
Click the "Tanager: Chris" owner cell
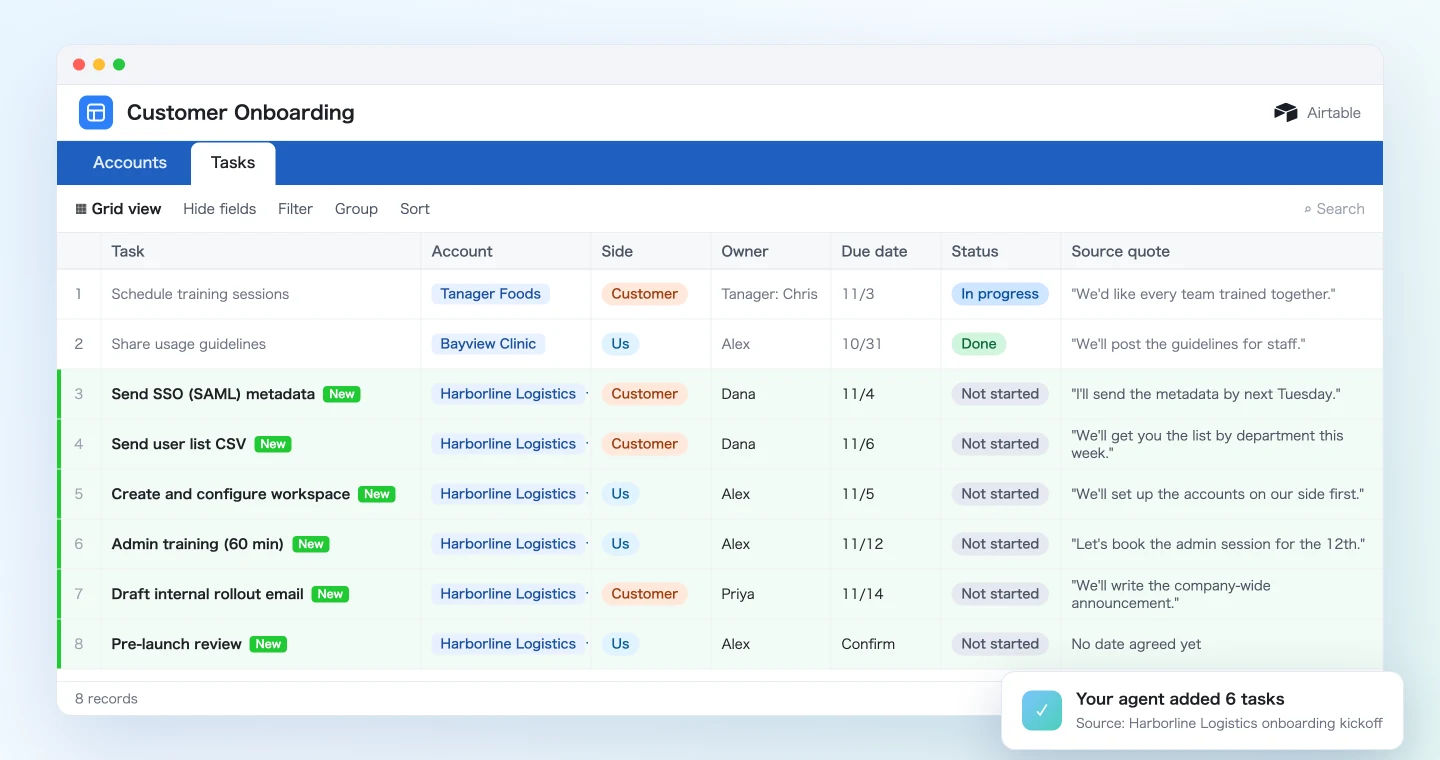[771, 294]
